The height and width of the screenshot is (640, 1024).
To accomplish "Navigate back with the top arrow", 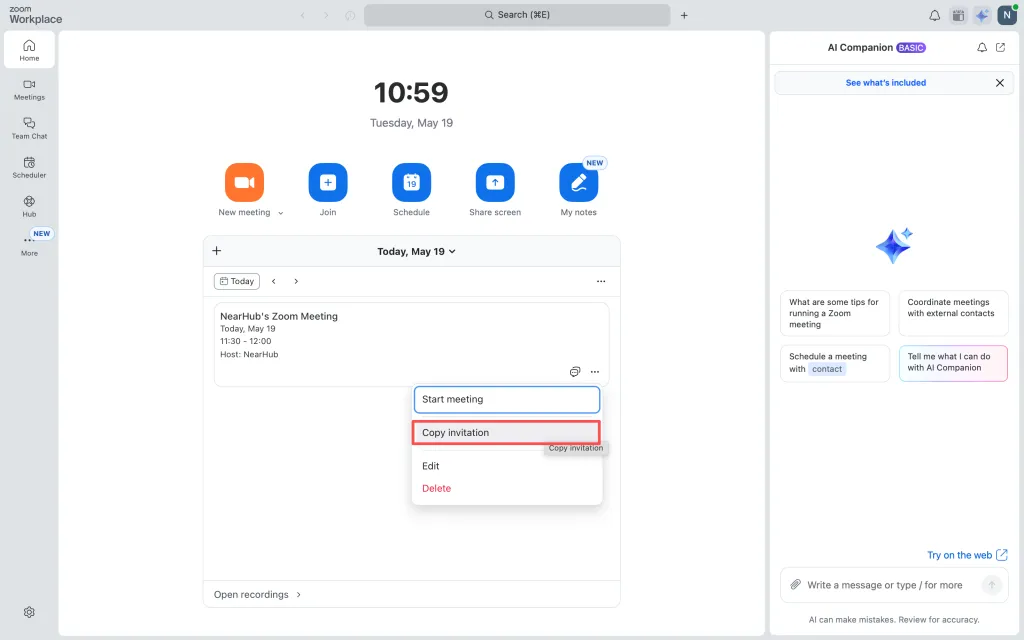I will tap(302, 15).
